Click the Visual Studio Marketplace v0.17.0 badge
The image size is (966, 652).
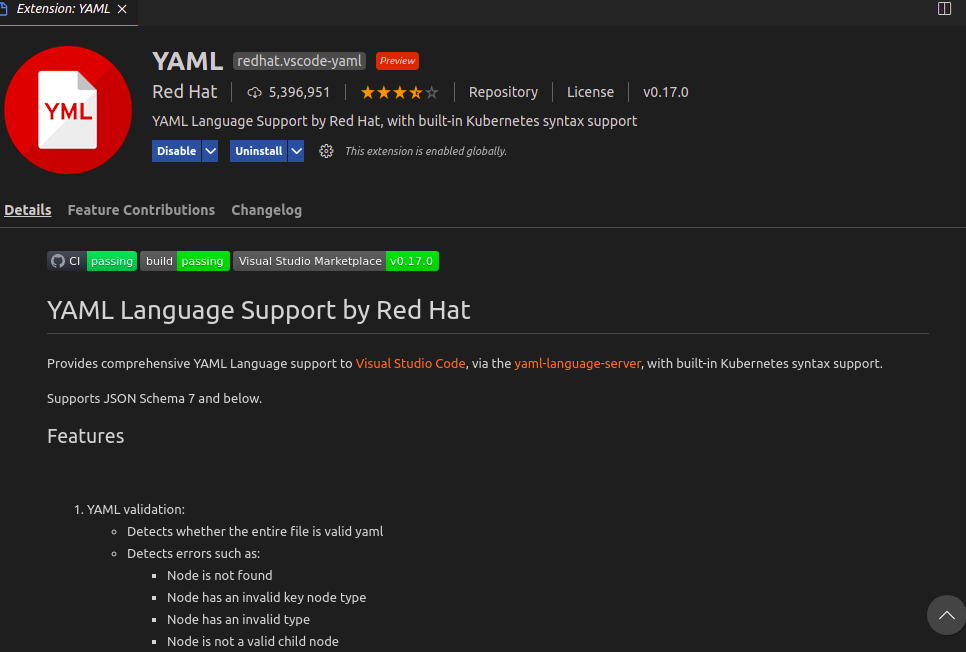click(336, 261)
